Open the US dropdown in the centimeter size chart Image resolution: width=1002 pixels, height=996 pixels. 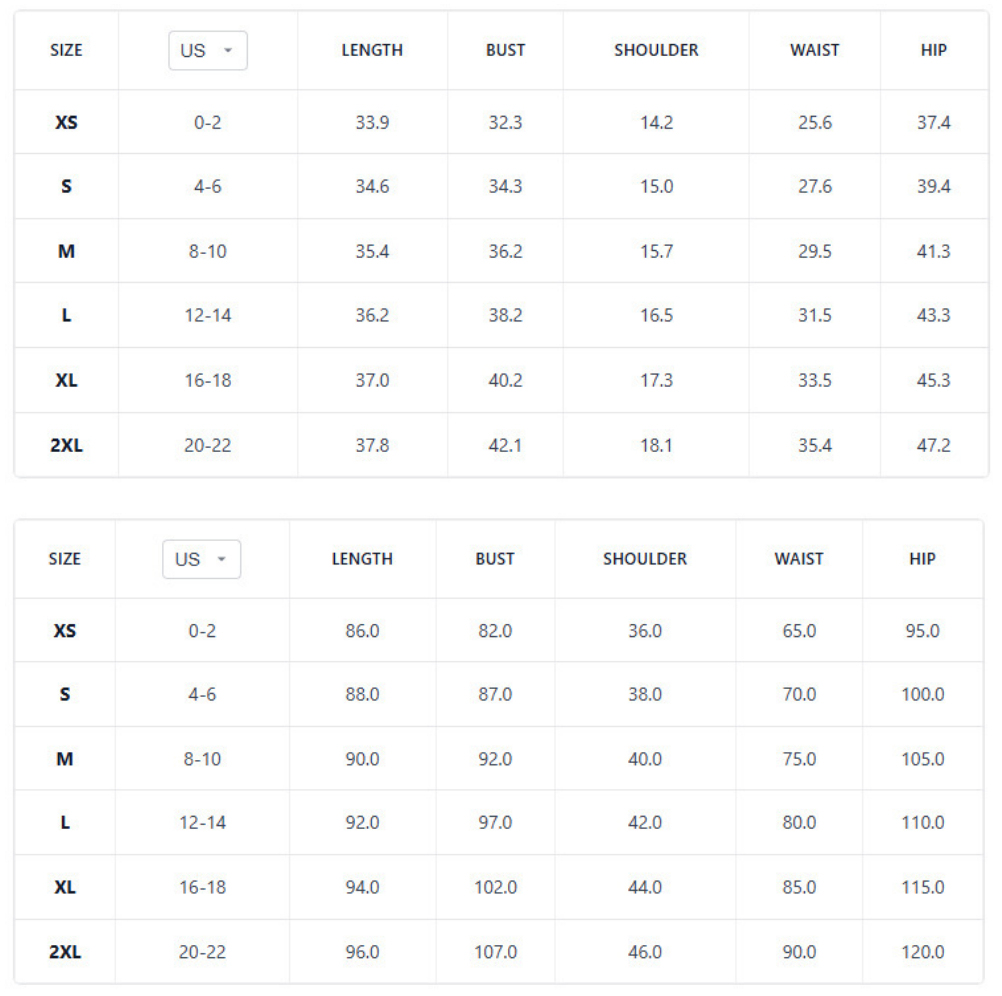[x=201, y=559]
